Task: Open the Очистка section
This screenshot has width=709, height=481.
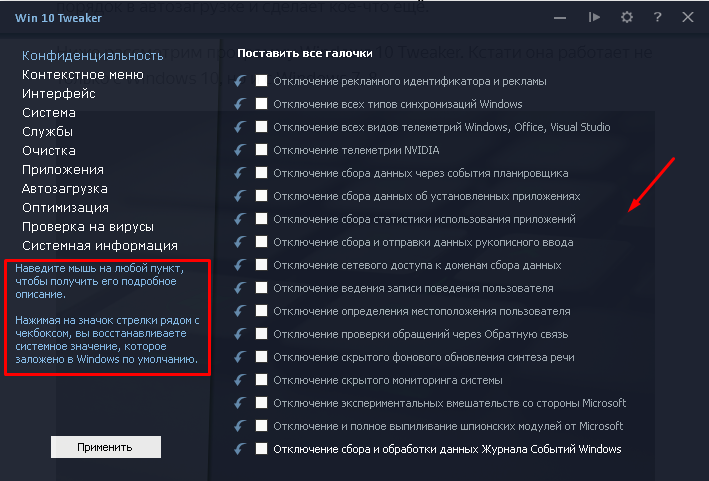Action: 49,151
